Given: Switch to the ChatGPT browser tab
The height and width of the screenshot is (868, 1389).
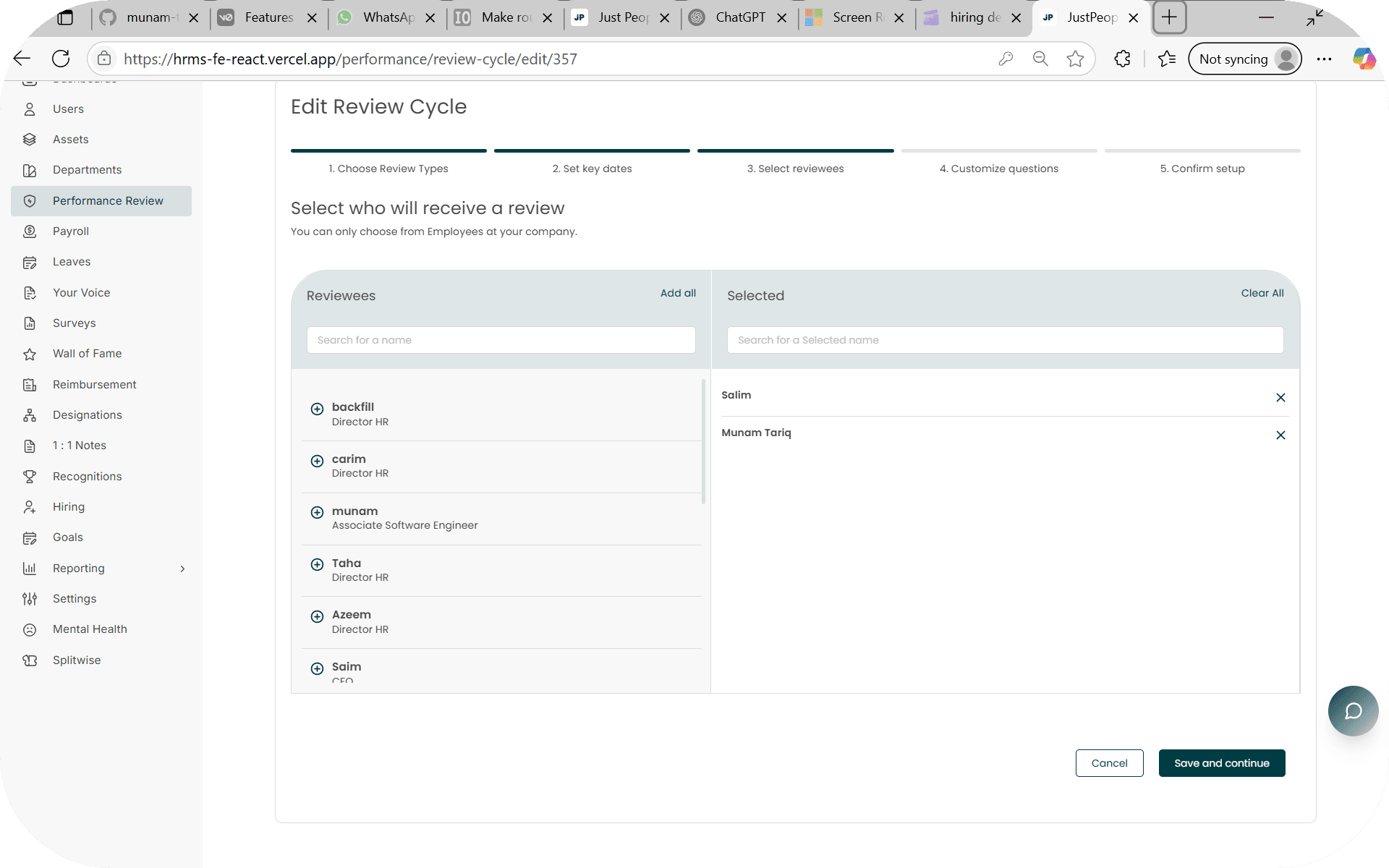Looking at the screenshot, I should (x=739, y=17).
